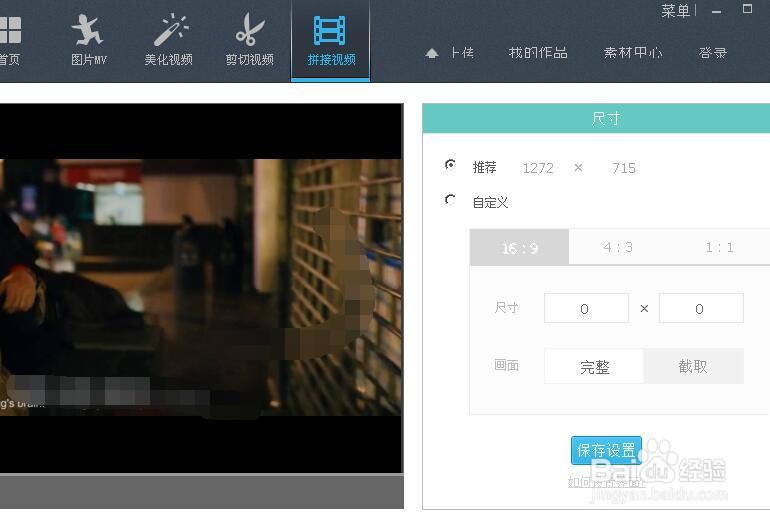This screenshot has width=770, height=521.
Task: Click the video preview frame
Action: tap(201, 288)
